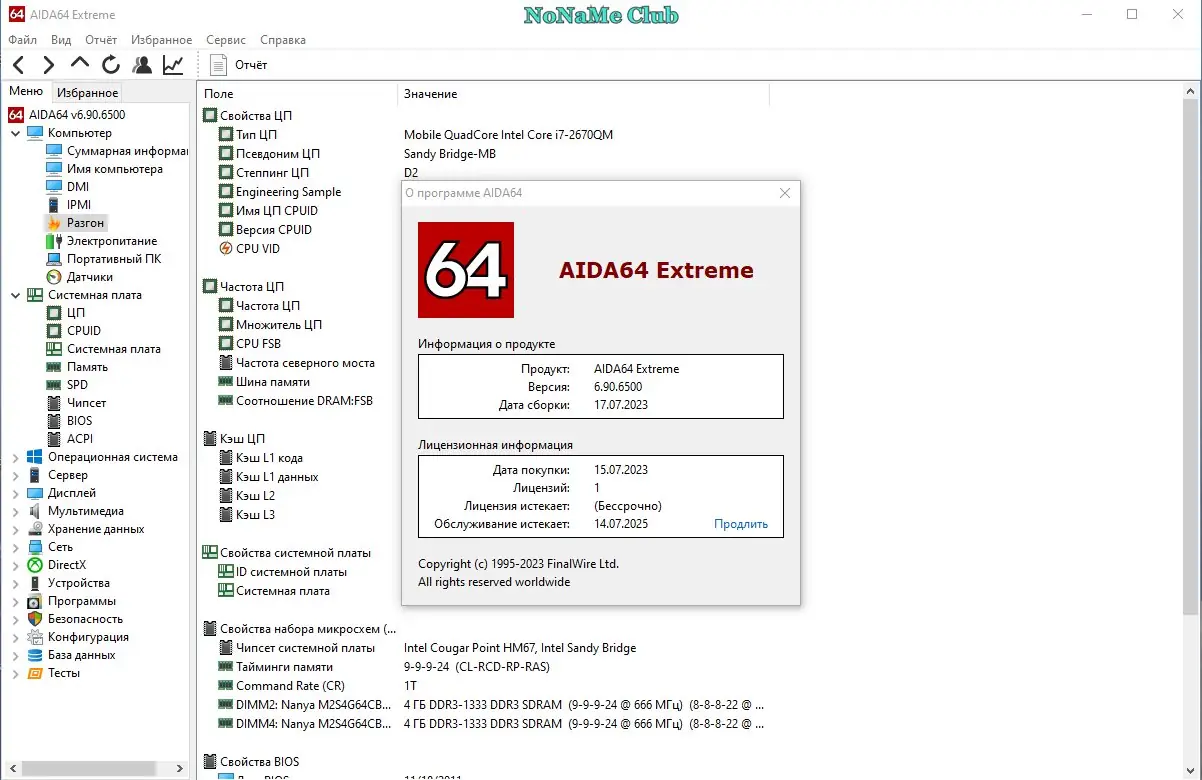Click the ЦП chip icon in tree
Viewport: 1202px width, 780px height.
coord(54,313)
